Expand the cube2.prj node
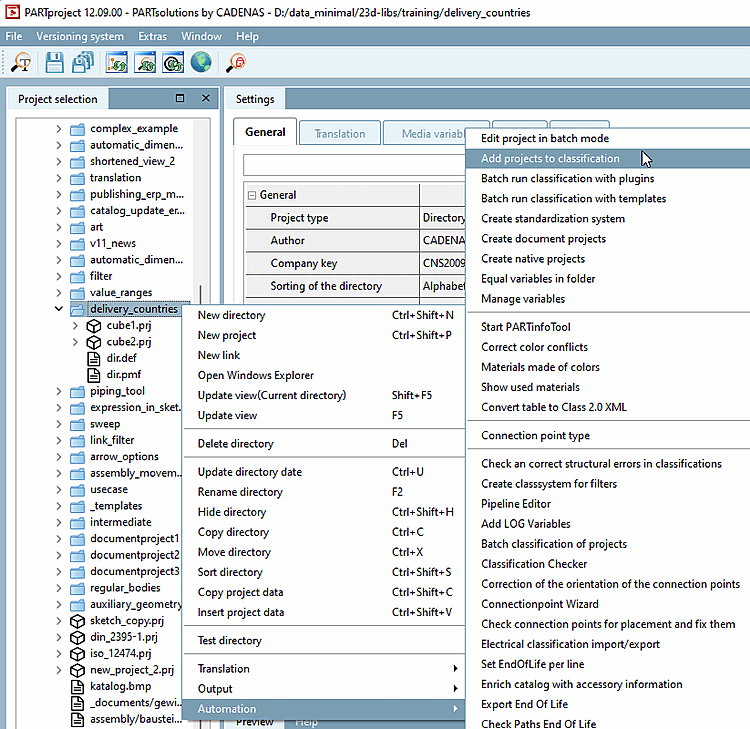 (75, 342)
